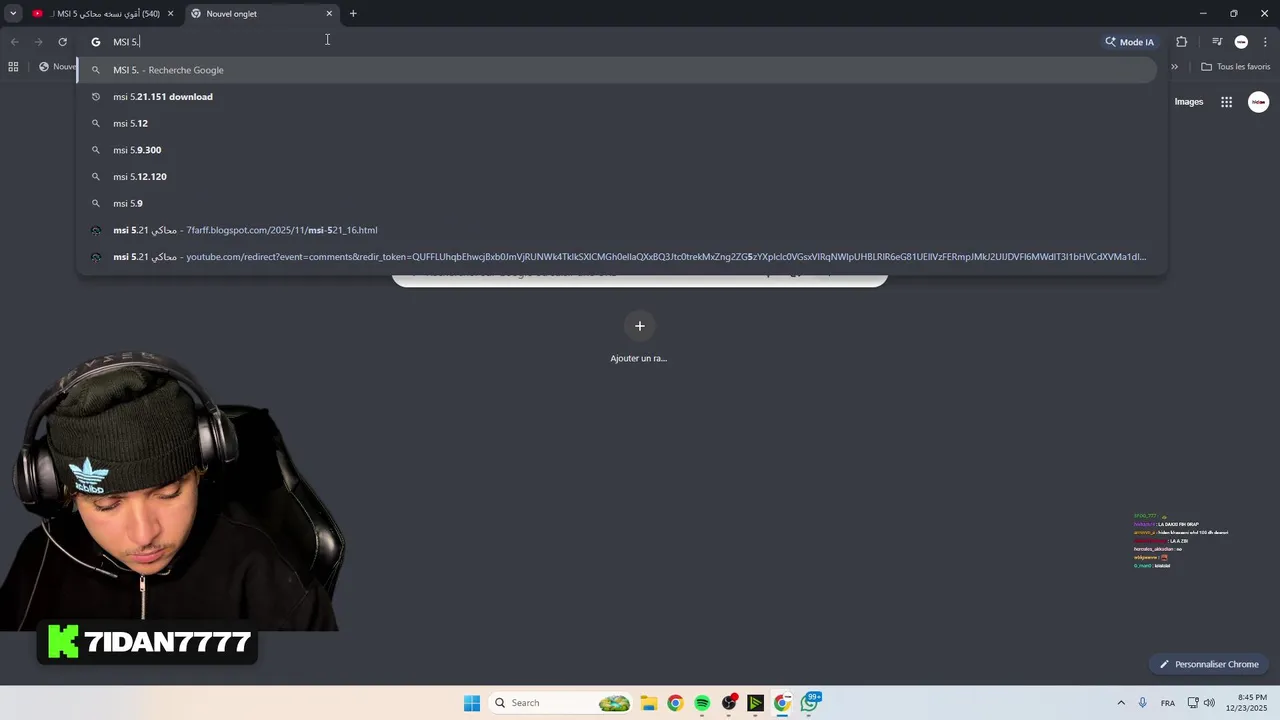
Task: Expand hidden bookmarks with double chevron
Action: pos(1174,67)
